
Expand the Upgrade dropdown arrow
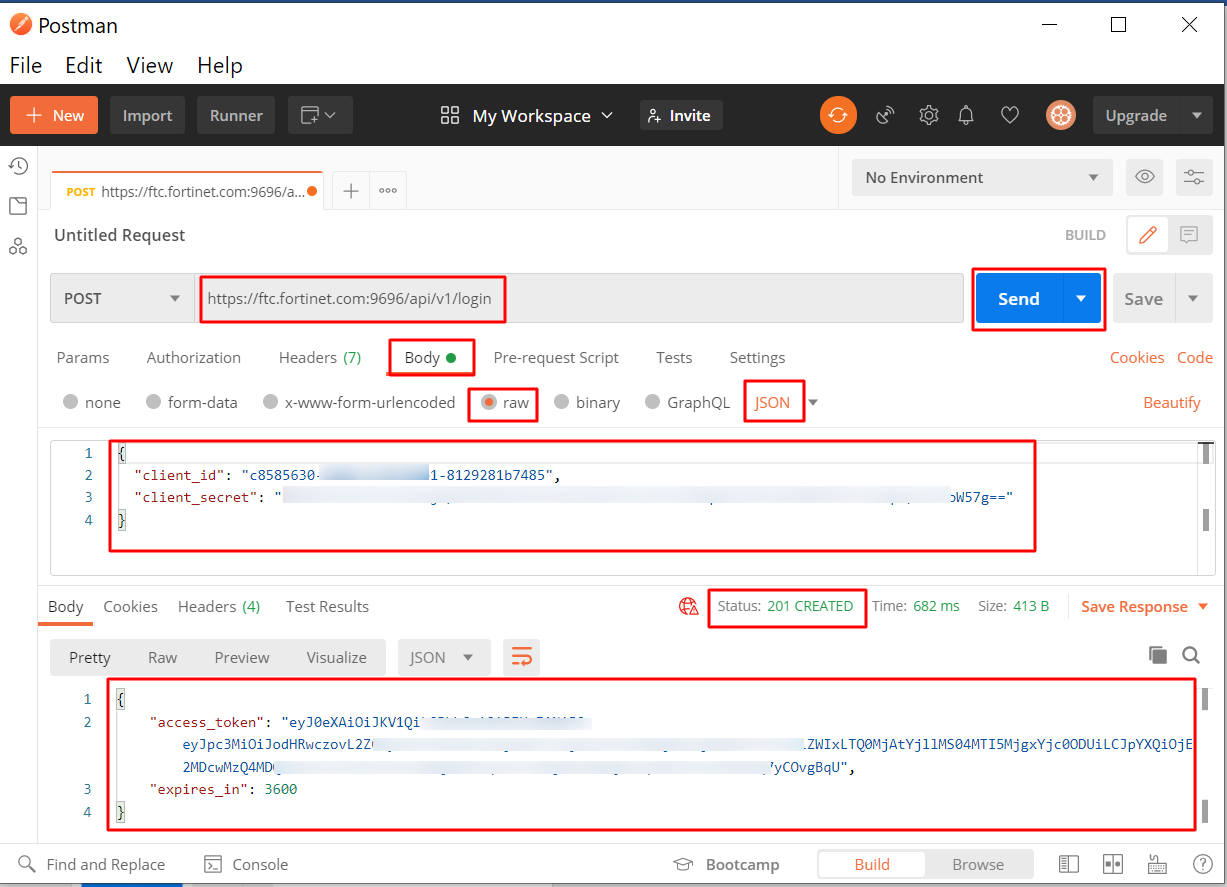1196,115
